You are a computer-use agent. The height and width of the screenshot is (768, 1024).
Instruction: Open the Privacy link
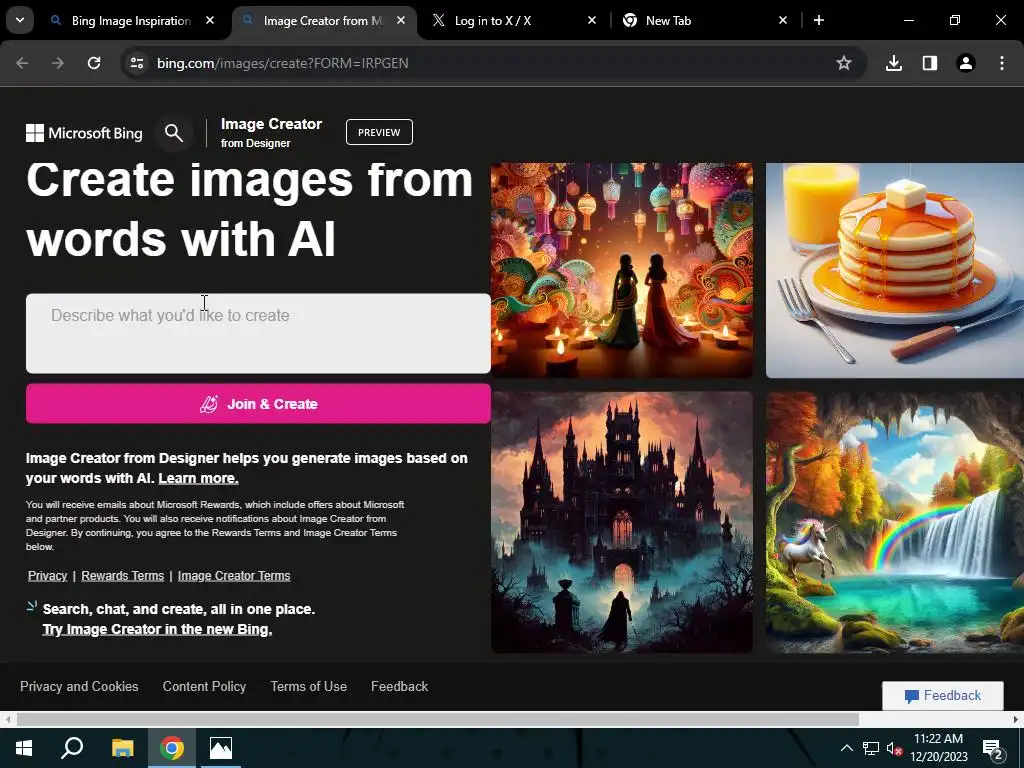click(48, 575)
